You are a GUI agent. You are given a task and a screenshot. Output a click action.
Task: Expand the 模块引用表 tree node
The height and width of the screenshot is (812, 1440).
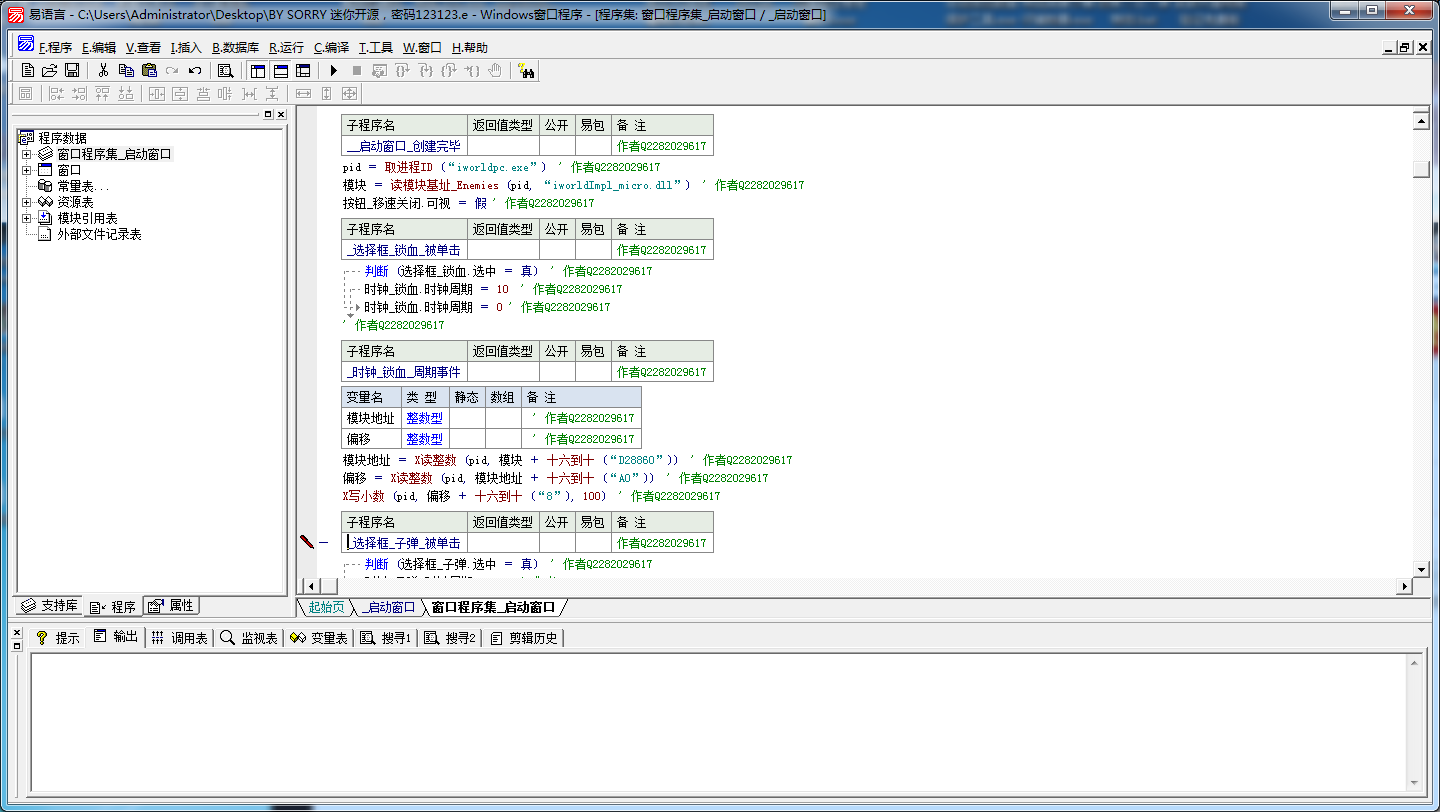point(27,218)
